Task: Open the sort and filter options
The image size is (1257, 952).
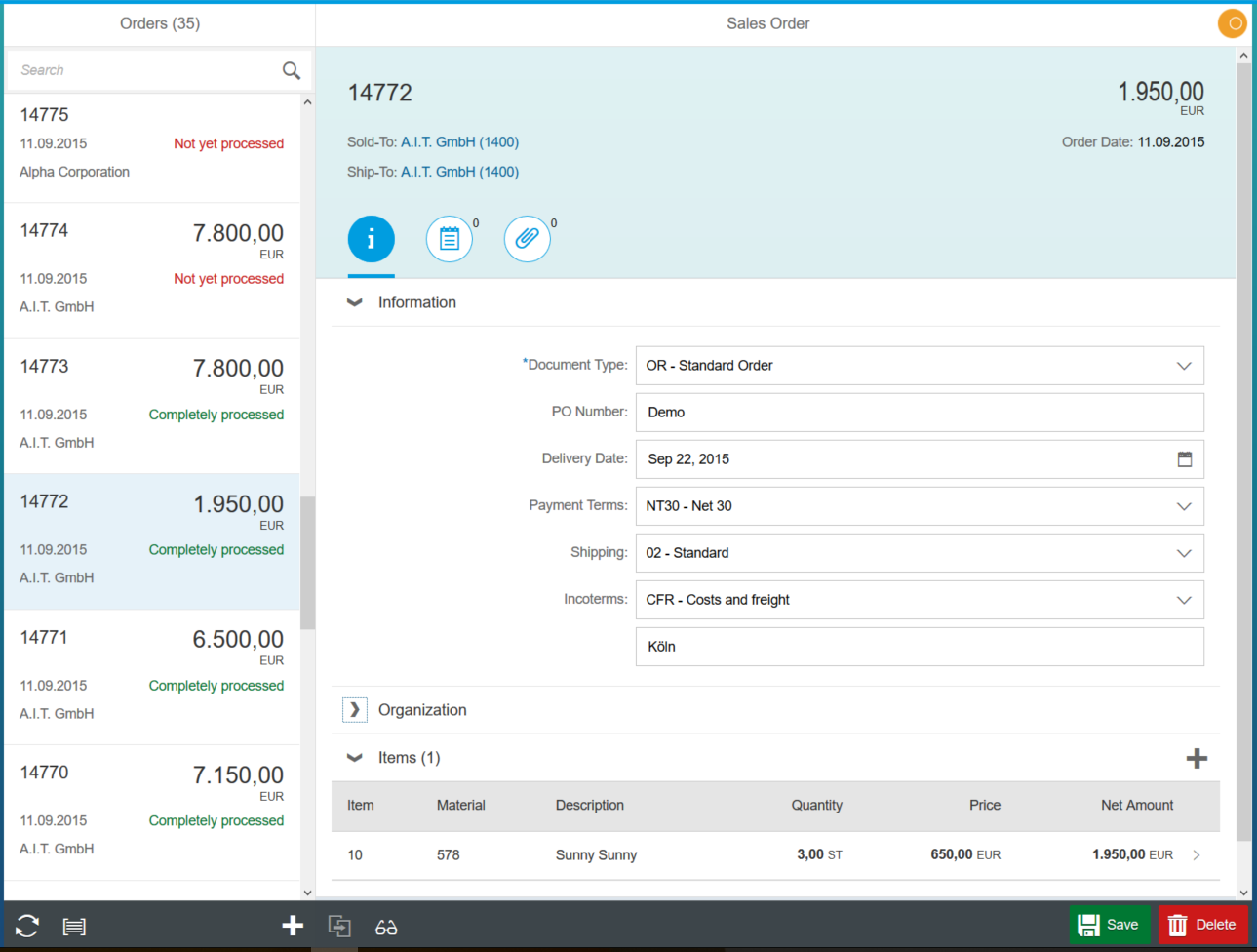Action: tap(74, 926)
